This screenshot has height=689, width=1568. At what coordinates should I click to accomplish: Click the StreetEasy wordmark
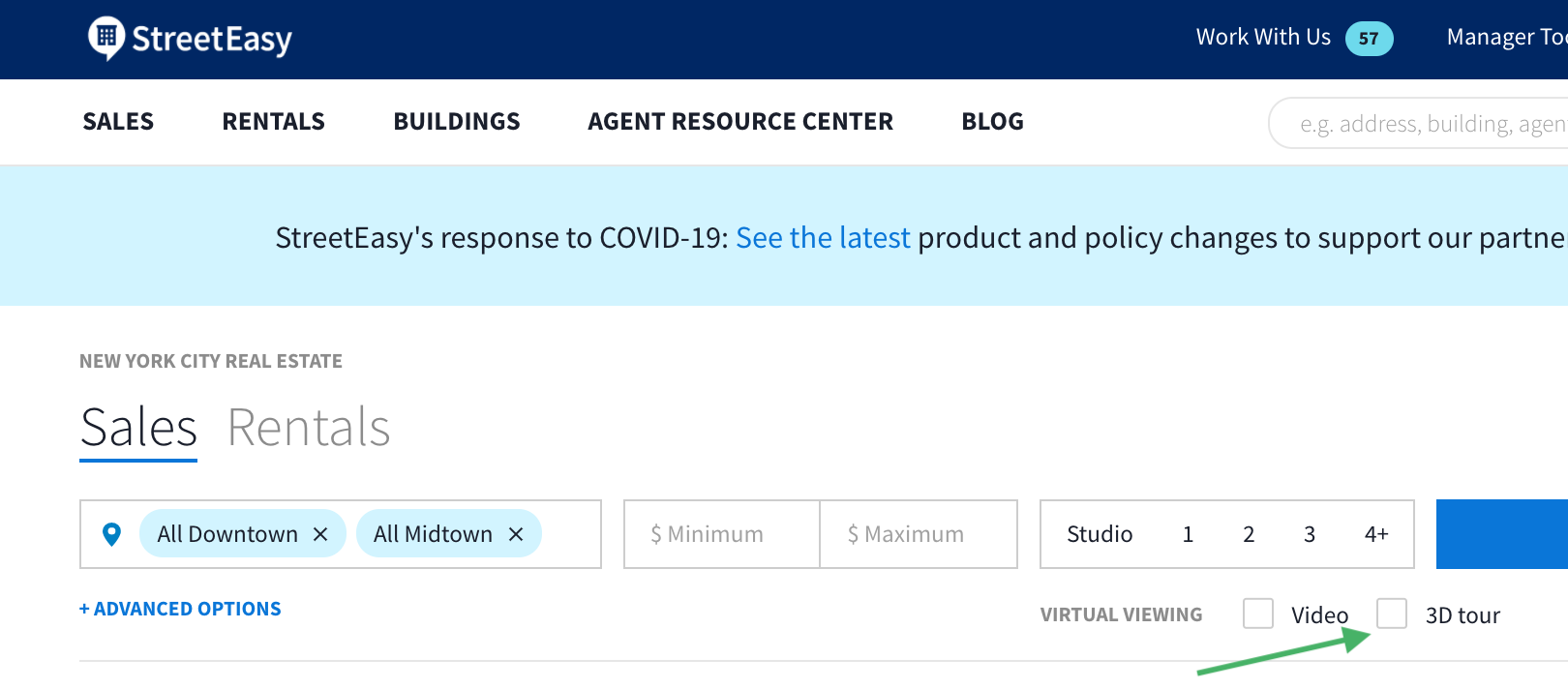coord(212,40)
